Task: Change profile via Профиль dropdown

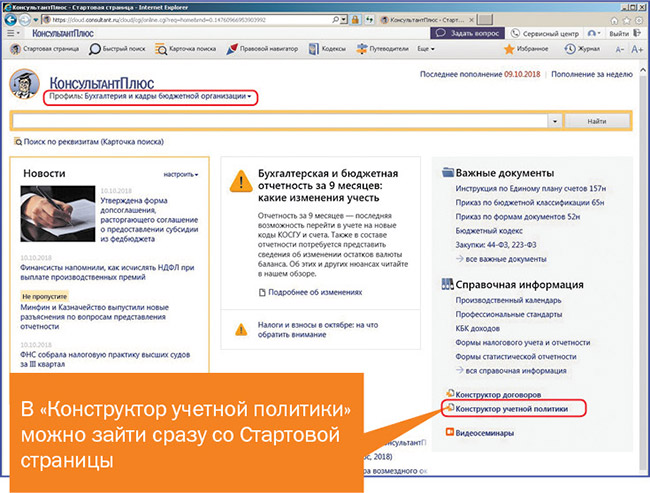Action: point(150,96)
